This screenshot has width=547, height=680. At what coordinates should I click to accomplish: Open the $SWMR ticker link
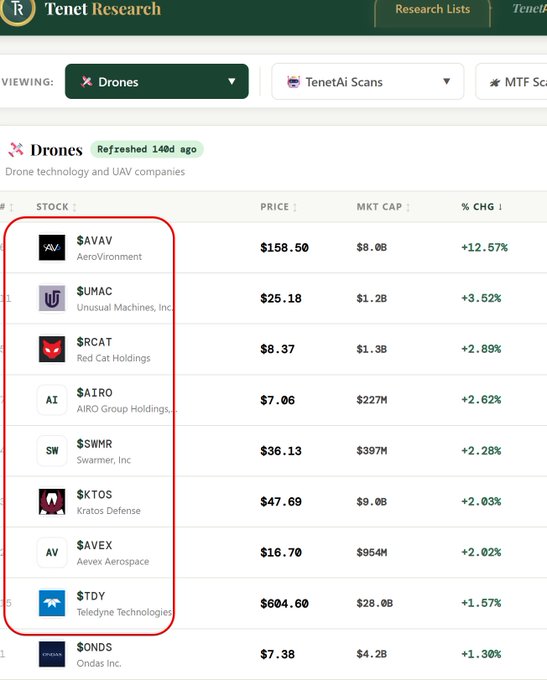coord(94,444)
